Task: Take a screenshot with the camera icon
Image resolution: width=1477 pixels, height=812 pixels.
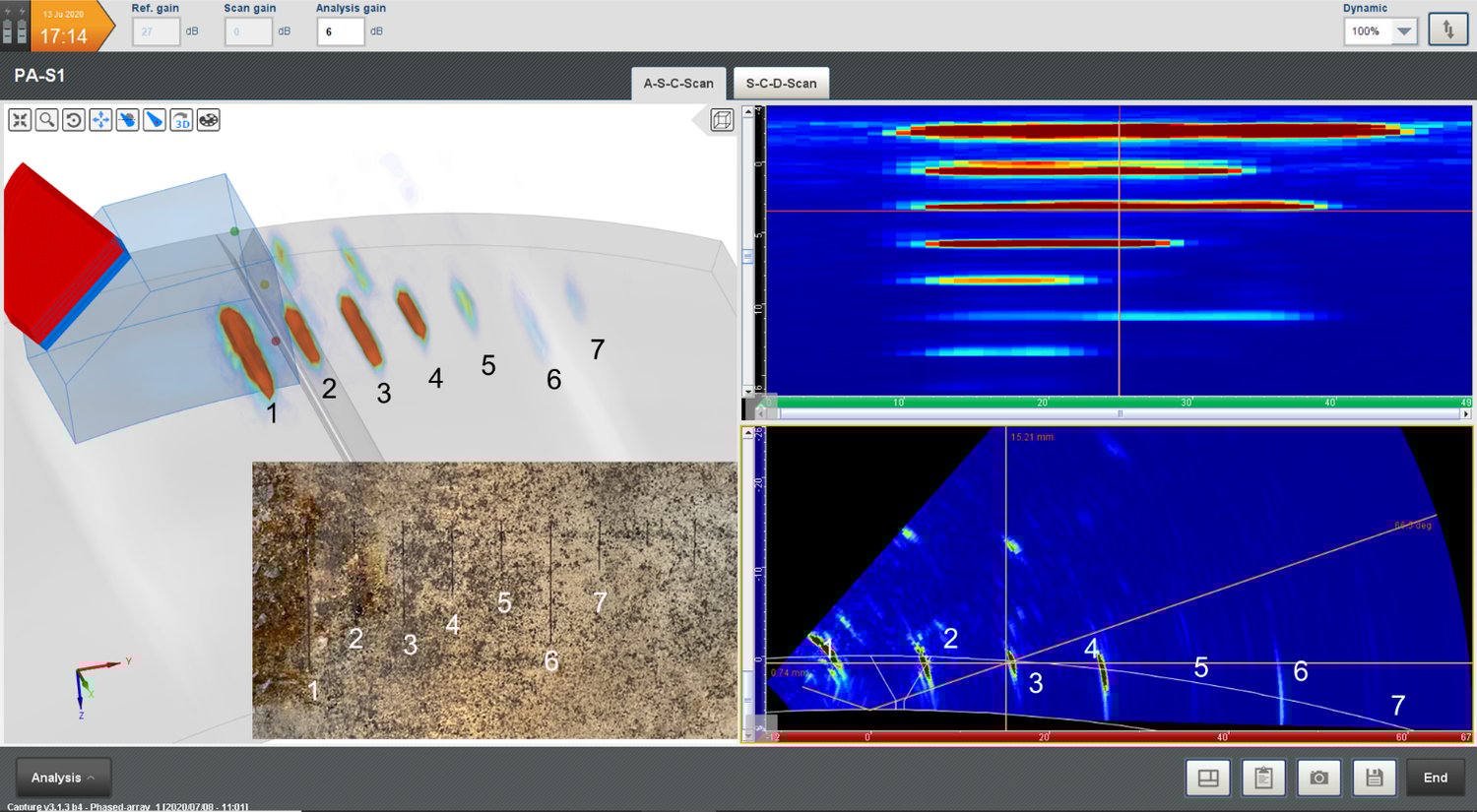Action: pyautogui.click(x=1319, y=778)
